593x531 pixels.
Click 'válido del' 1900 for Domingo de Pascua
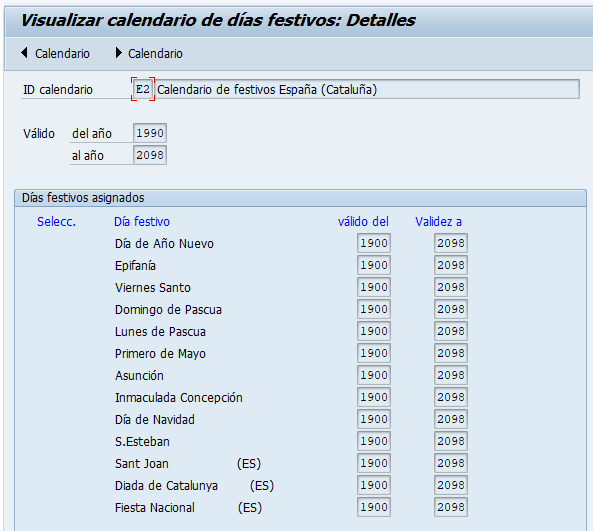(x=374, y=309)
